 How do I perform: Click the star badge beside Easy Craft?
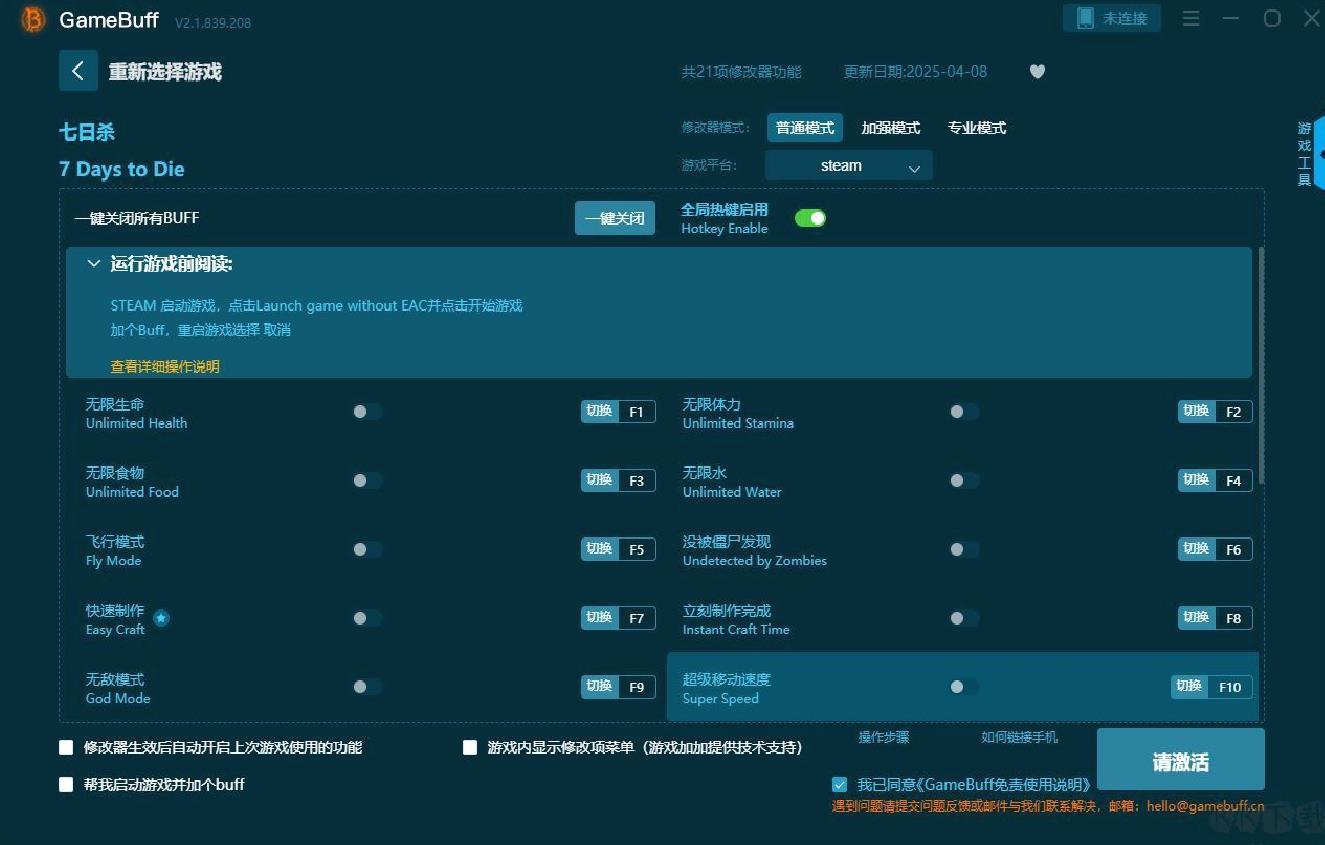[x=161, y=618]
